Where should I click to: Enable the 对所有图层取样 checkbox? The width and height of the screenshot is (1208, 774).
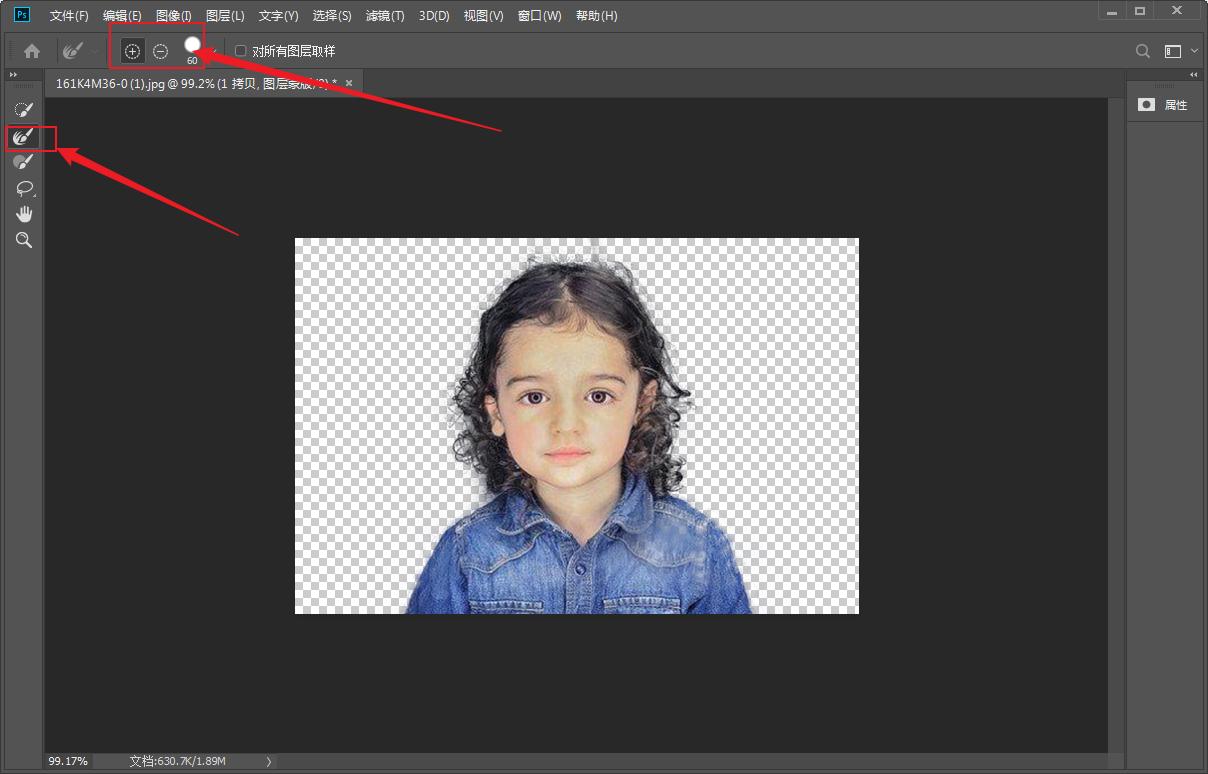coord(241,51)
